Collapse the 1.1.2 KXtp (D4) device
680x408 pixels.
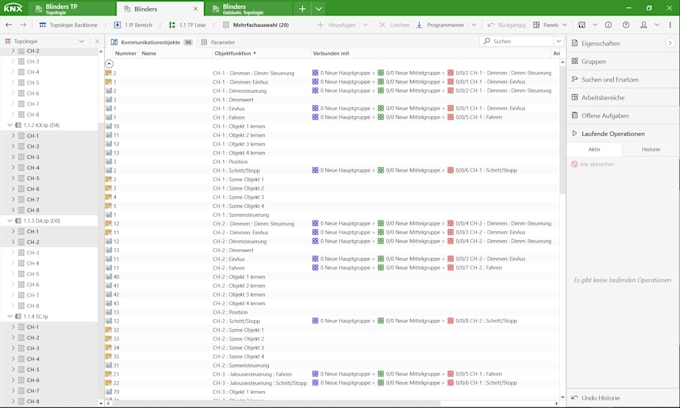pos(10,125)
